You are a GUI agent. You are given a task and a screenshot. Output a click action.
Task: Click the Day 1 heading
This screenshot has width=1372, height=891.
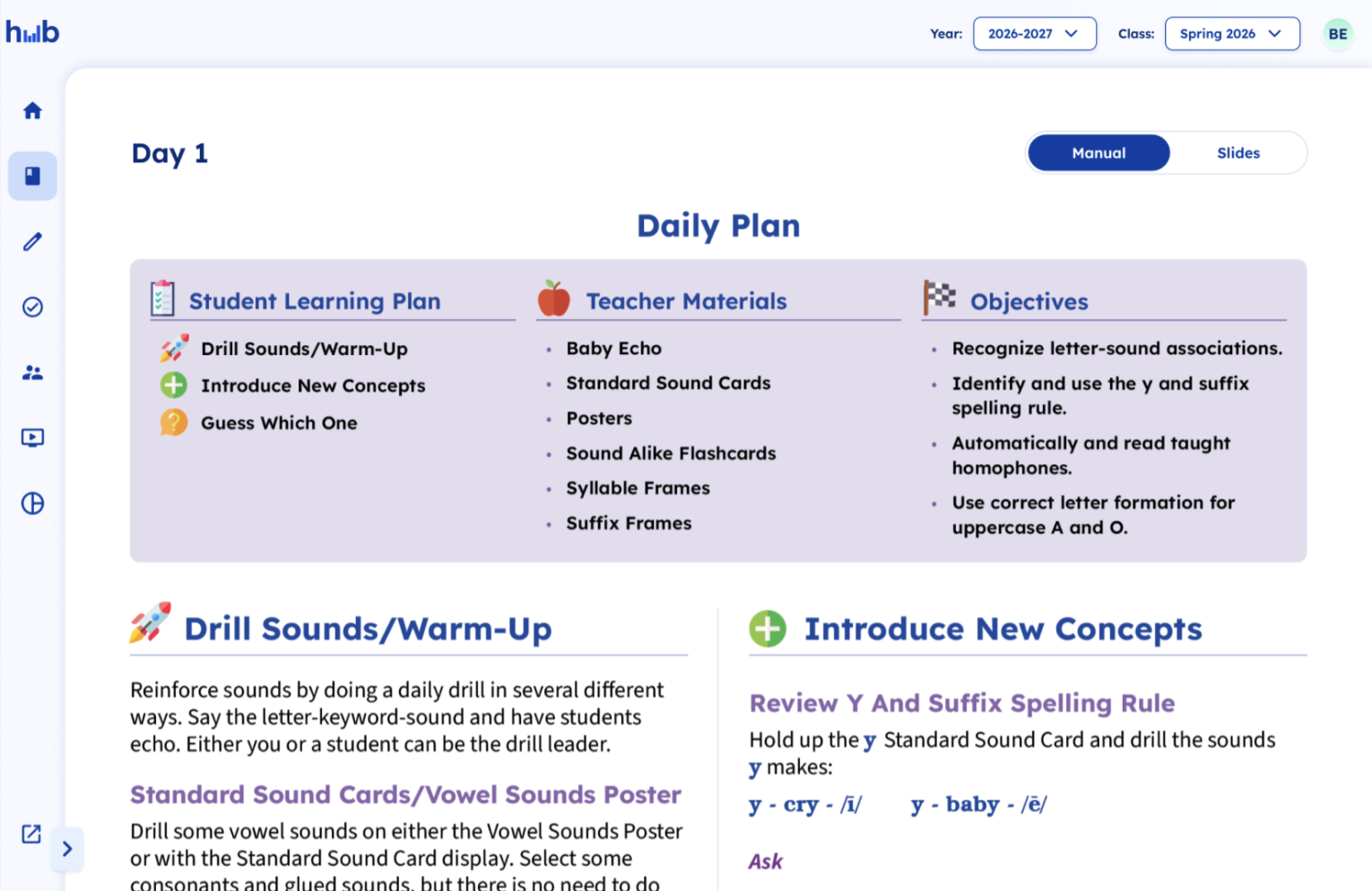169,153
